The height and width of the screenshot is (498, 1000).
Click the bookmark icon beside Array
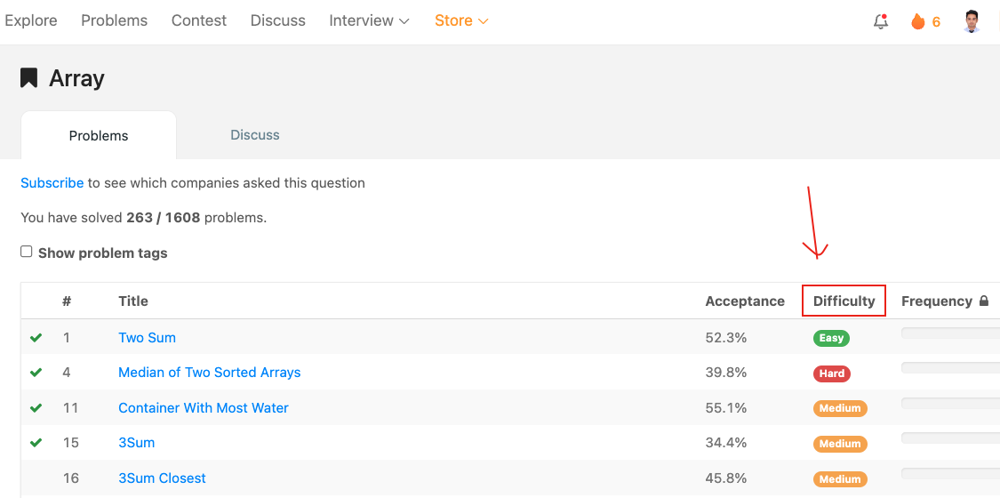coord(29,78)
